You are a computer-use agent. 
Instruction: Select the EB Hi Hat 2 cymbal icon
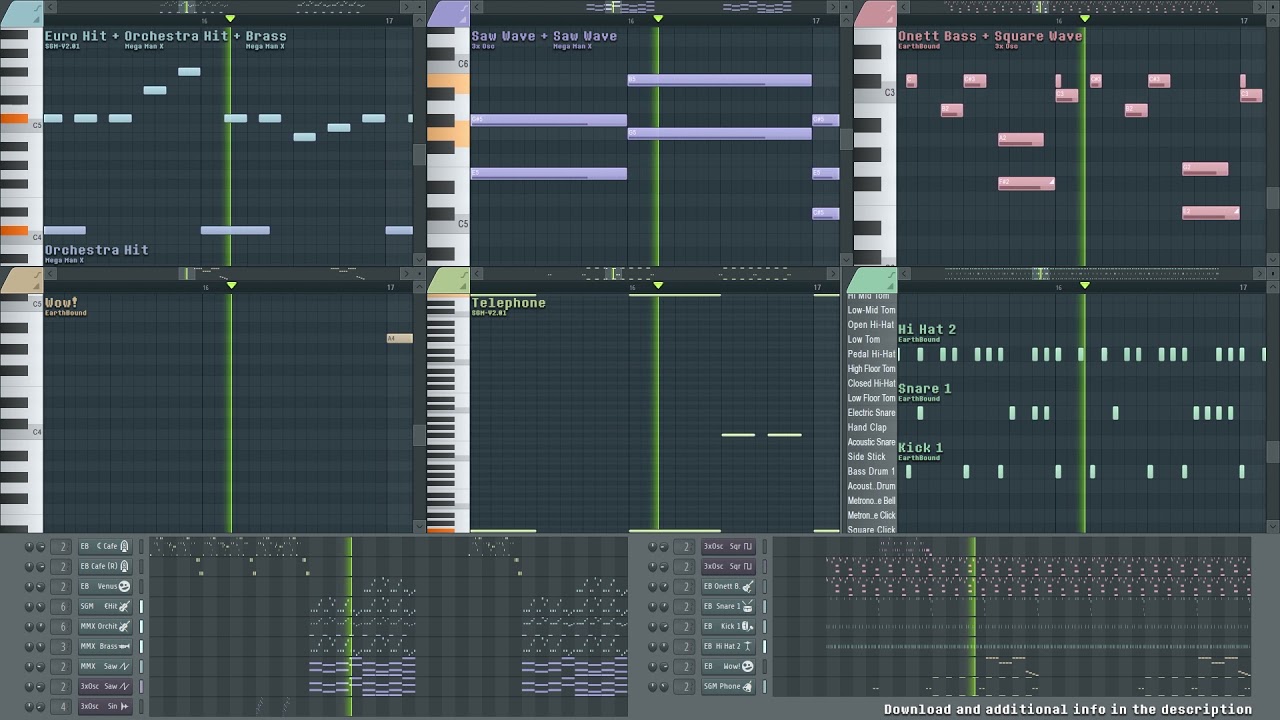click(x=747, y=646)
